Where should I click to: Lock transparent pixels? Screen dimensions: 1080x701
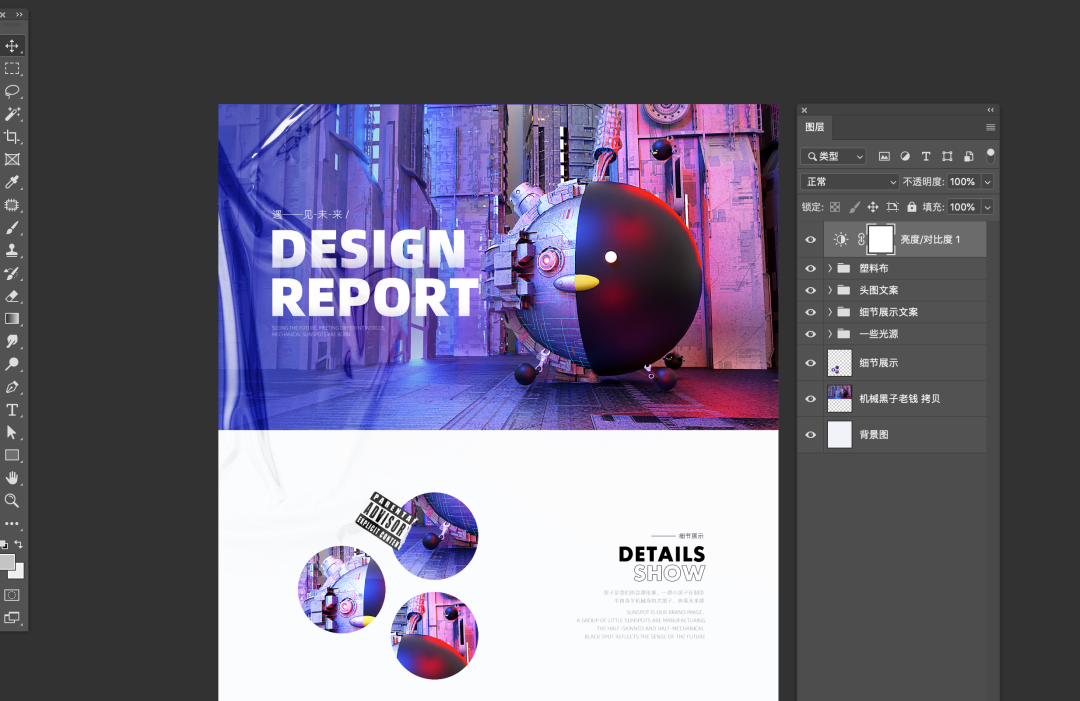click(x=835, y=207)
